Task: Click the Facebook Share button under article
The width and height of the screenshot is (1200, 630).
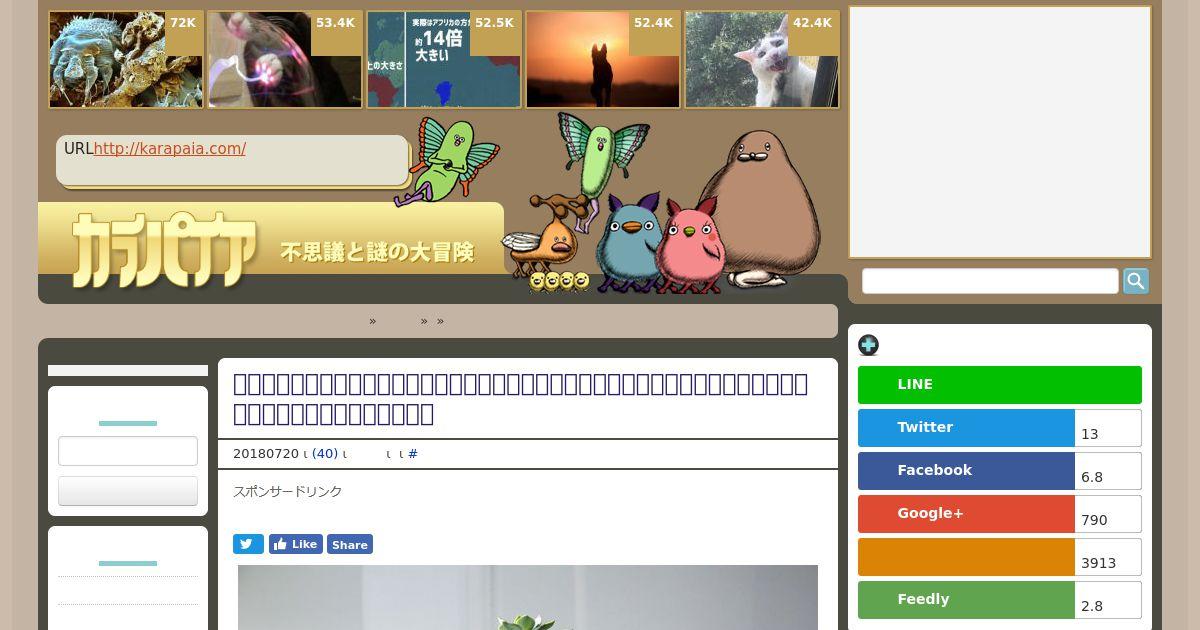Action: point(350,544)
